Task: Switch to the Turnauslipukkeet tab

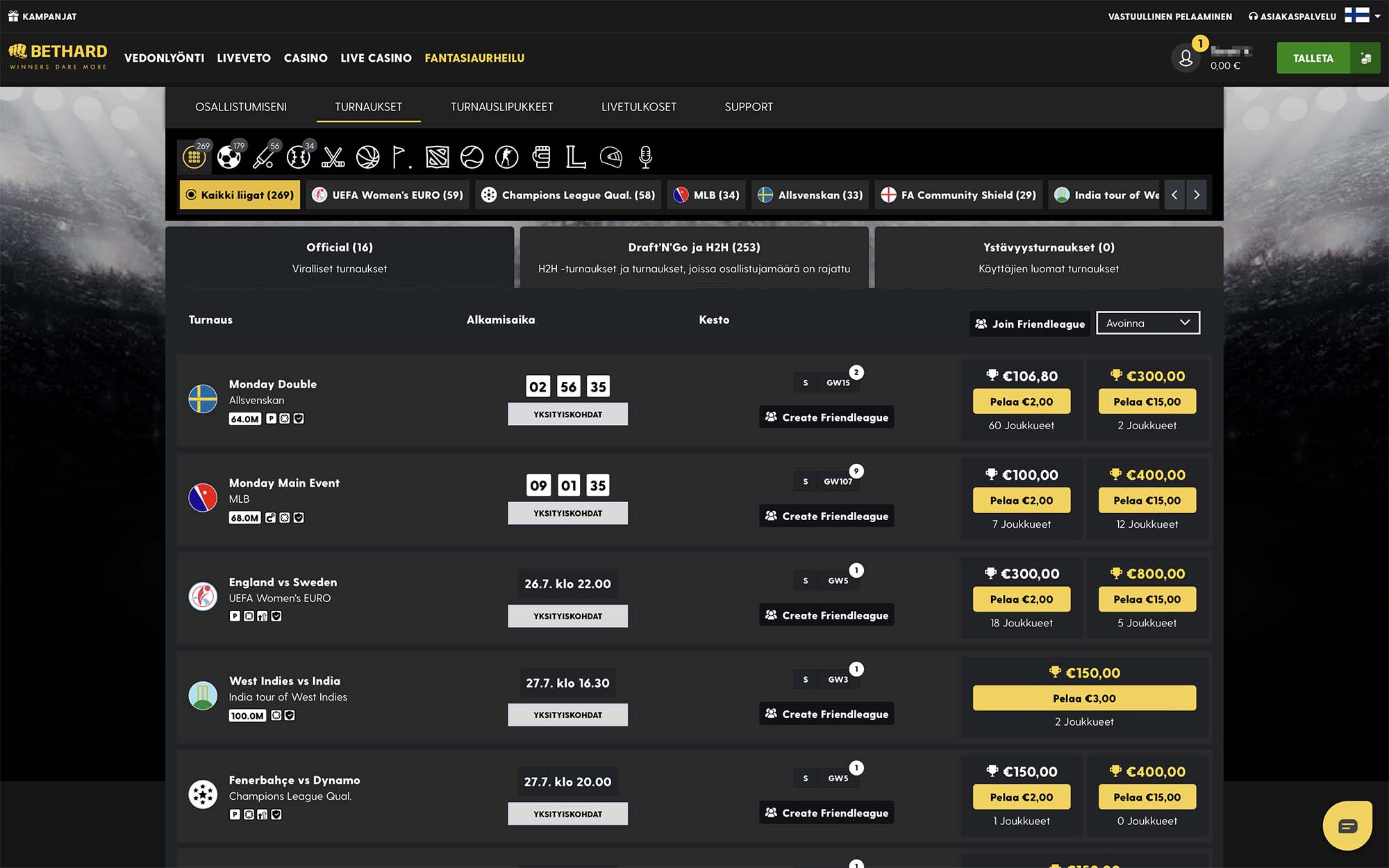Action: point(501,107)
